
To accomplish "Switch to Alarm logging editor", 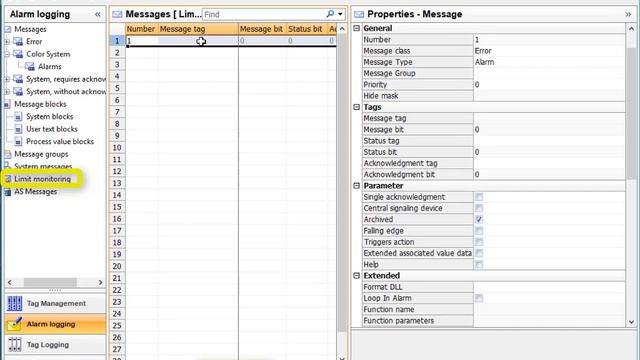I will 55,324.
